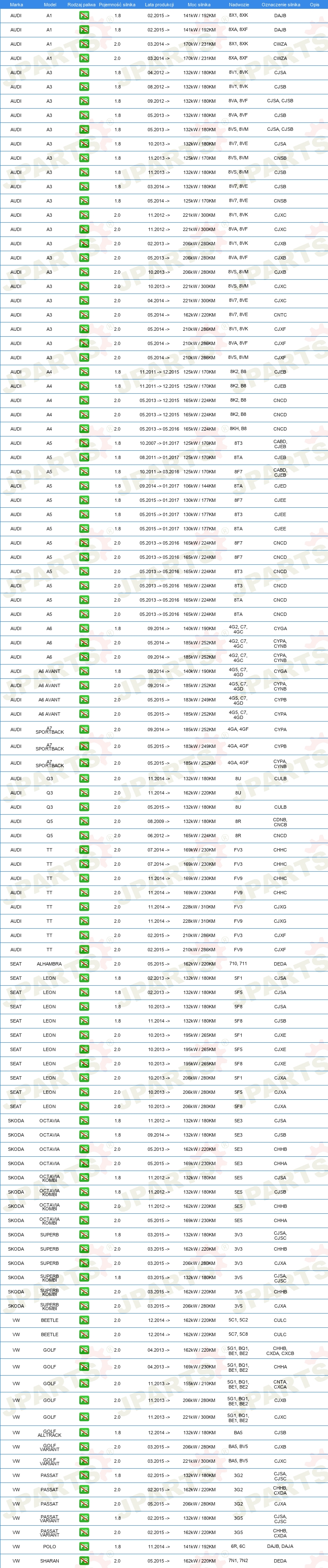Screen dimensions: 328x1568
Task: Click the Model column header
Action: (x=50, y=4)
